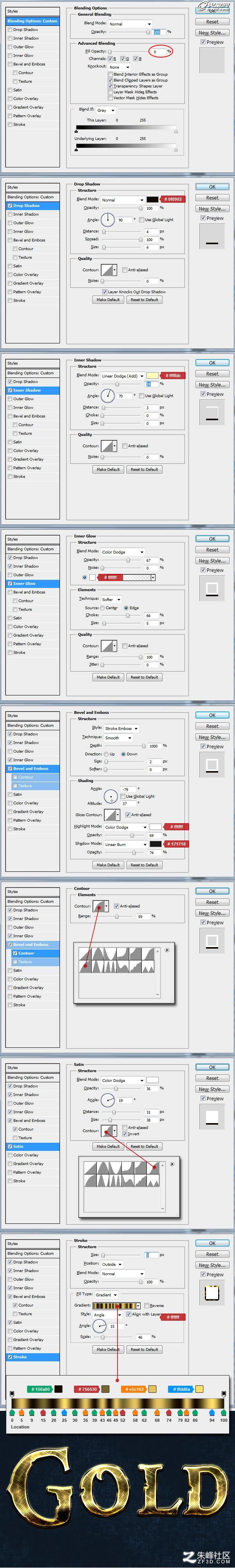
Task: Click OK in the Drop Shadow dialog
Action: (212, 187)
